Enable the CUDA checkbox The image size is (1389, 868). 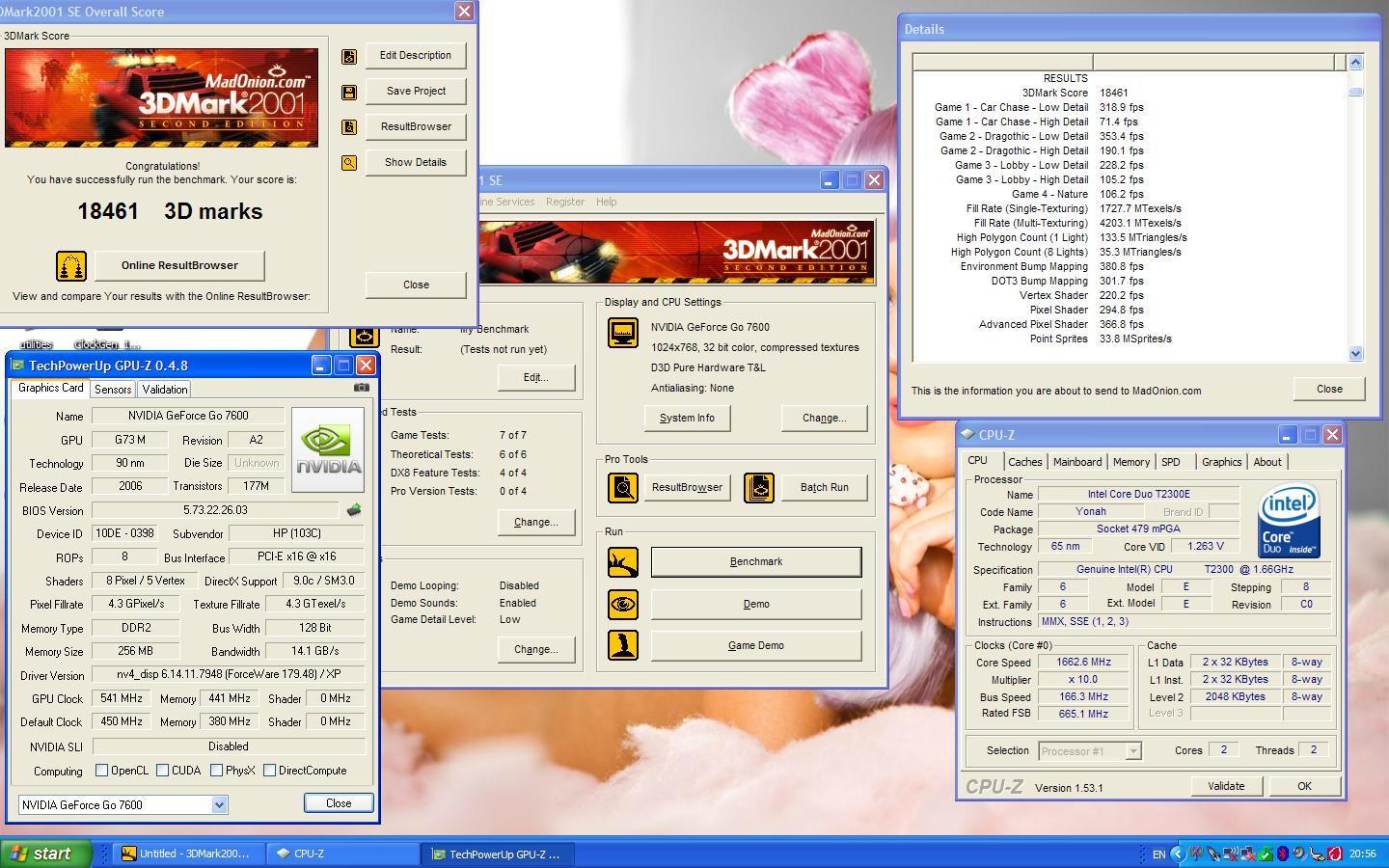[x=162, y=771]
